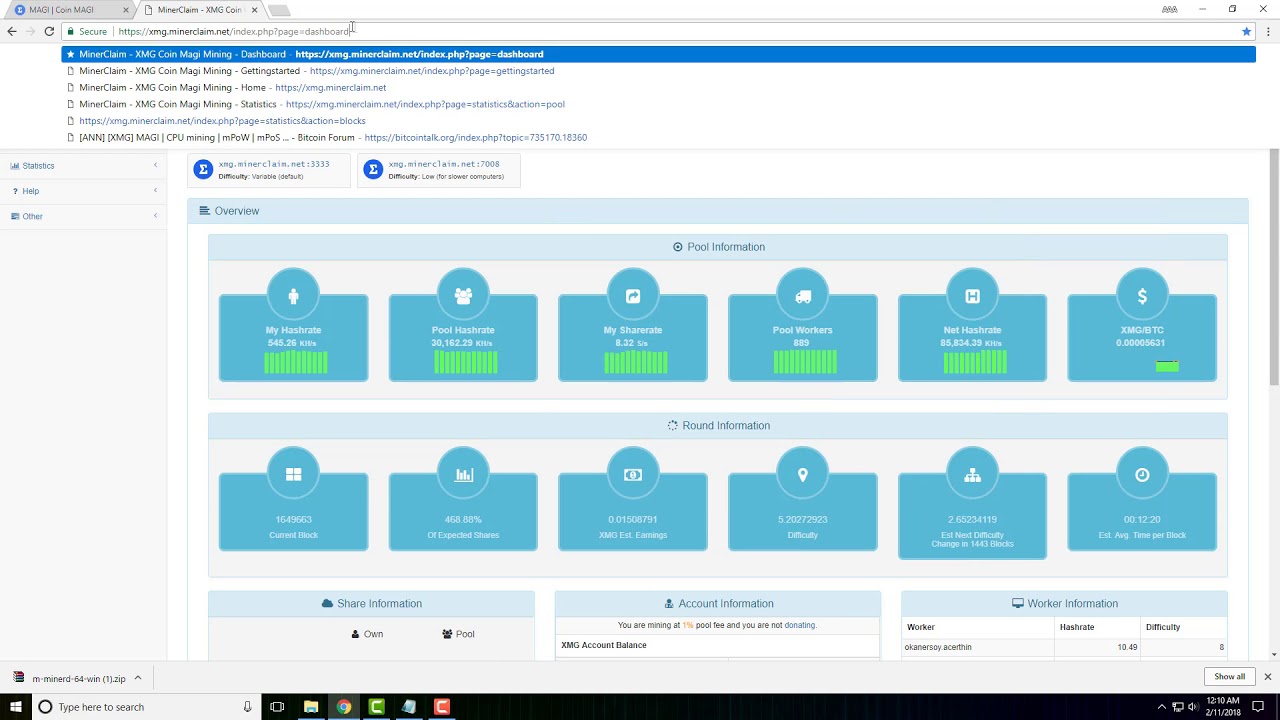
Task: Click Show all downloads button
Action: coord(1229,677)
